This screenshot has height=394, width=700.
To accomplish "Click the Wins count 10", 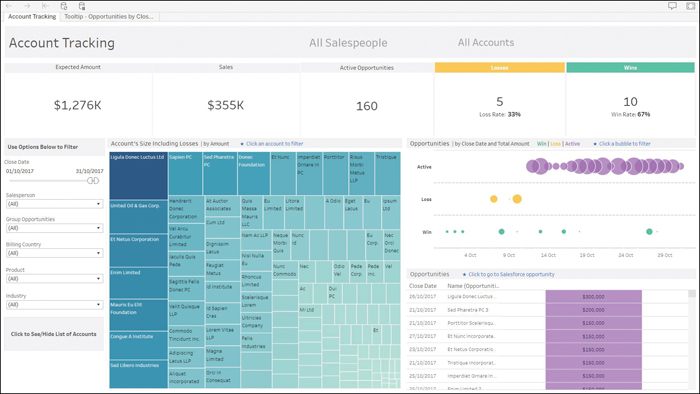I will point(630,102).
